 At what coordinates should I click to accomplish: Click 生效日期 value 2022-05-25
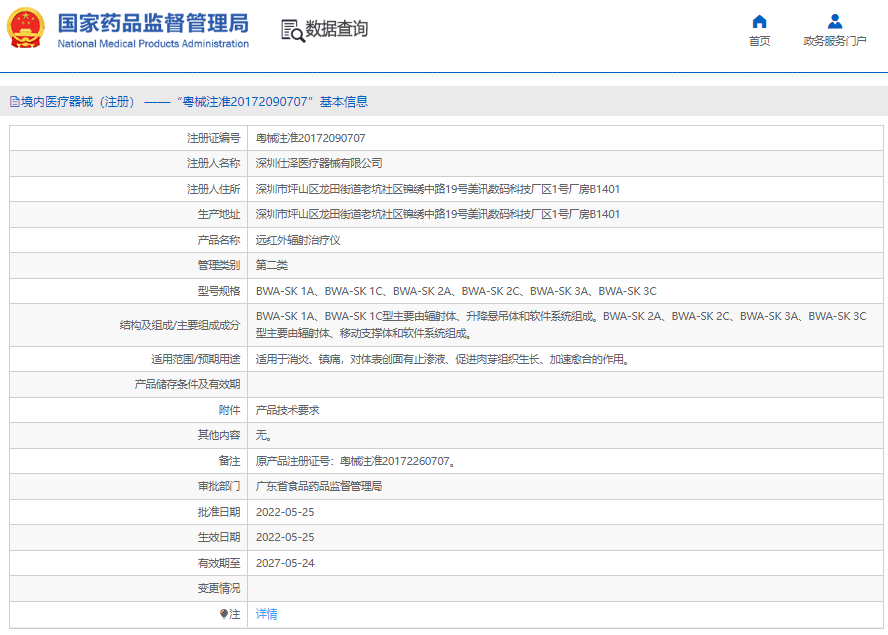click(x=285, y=538)
